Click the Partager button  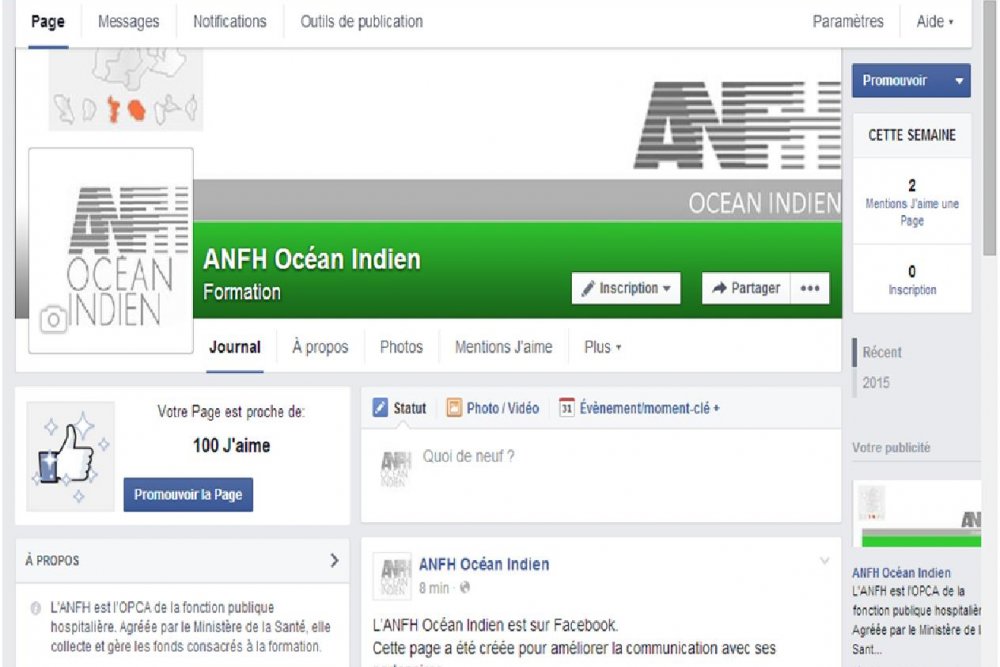click(746, 288)
